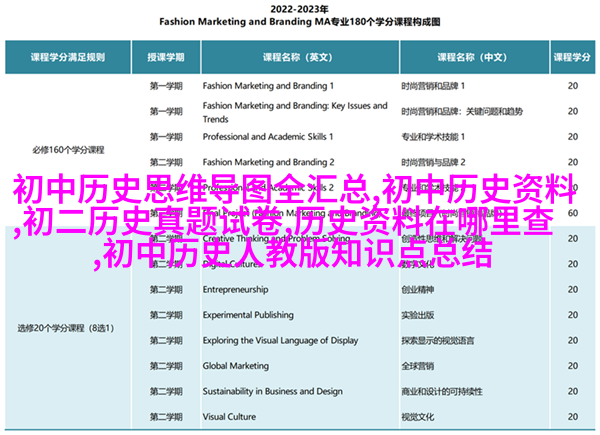600x435 pixels.
Task: Click Sustainability in Business and Design cell
Action: tap(272, 389)
